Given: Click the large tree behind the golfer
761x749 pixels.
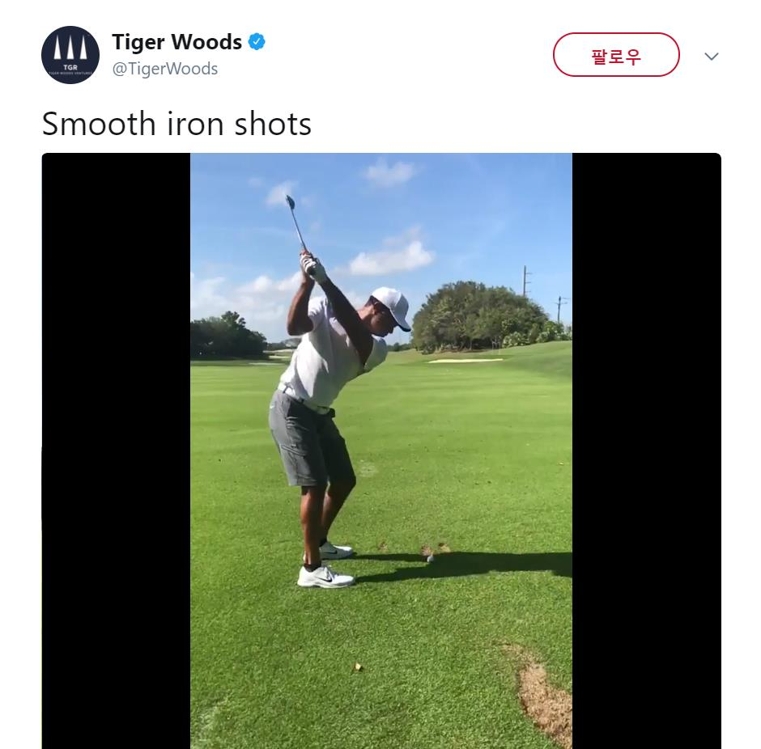Looking at the screenshot, I should (x=478, y=316).
